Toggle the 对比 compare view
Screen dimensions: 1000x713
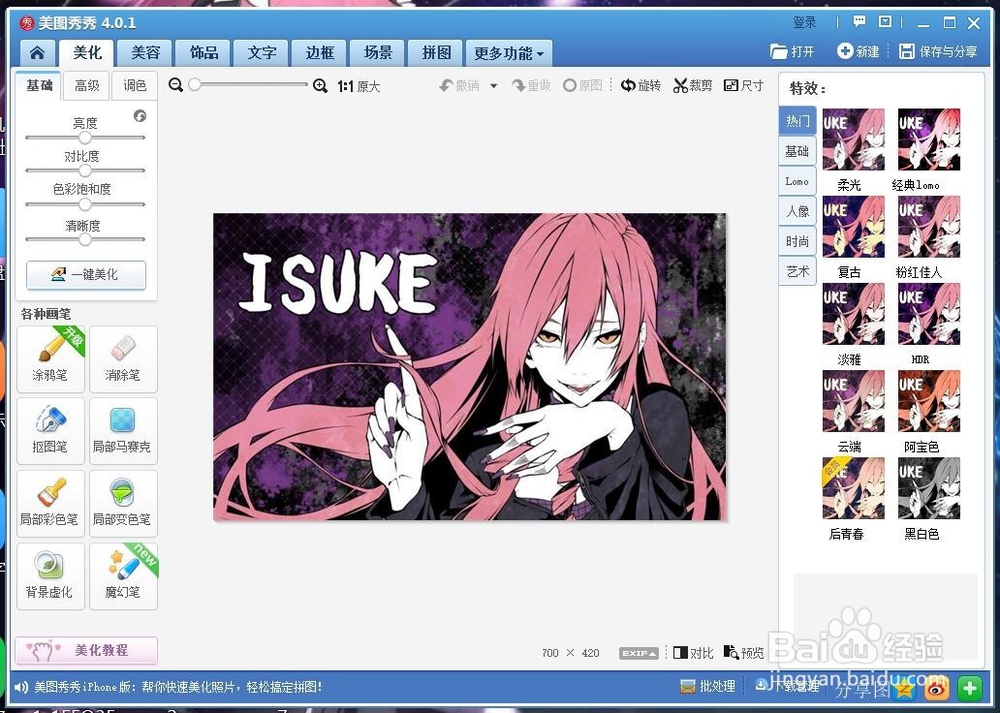pos(693,652)
